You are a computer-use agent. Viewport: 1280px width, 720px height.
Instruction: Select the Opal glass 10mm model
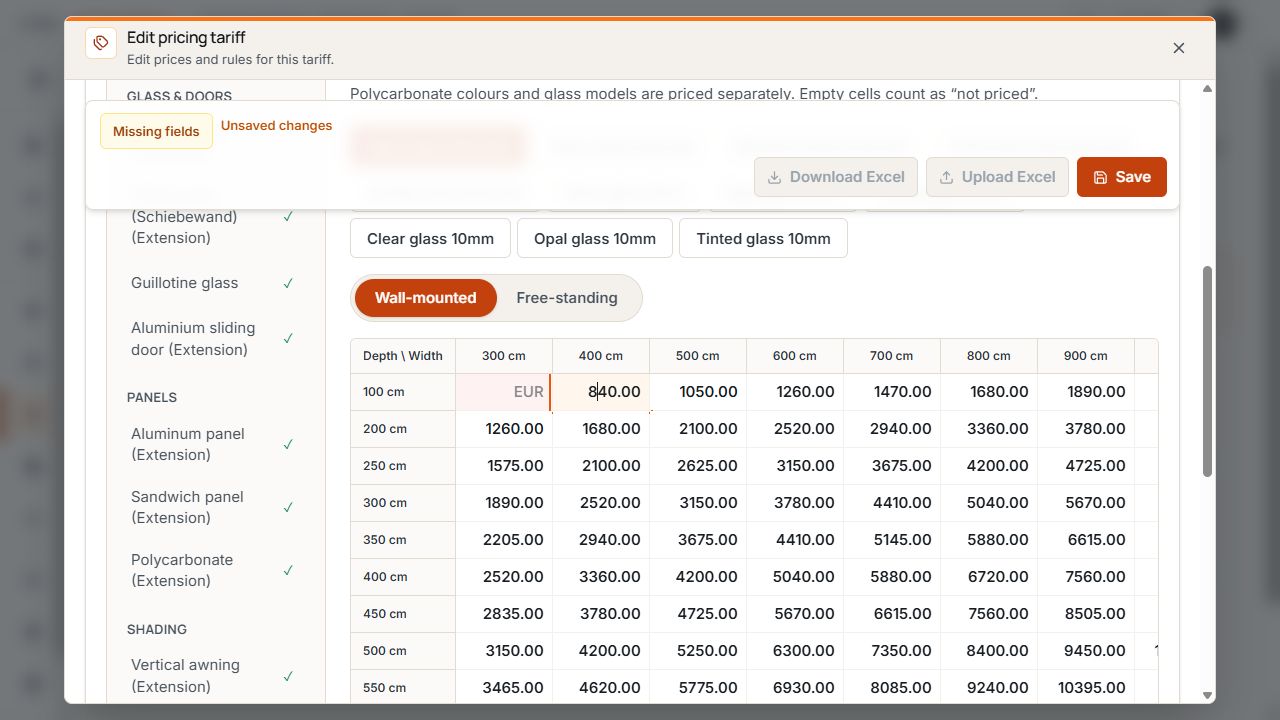click(x=595, y=238)
